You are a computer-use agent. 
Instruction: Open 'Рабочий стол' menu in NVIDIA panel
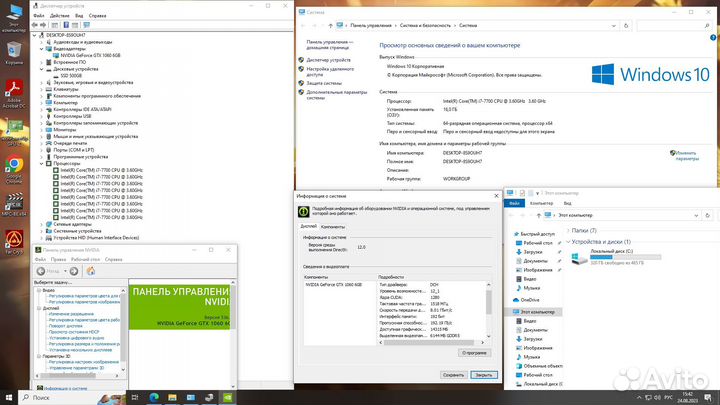pos(85,259)
